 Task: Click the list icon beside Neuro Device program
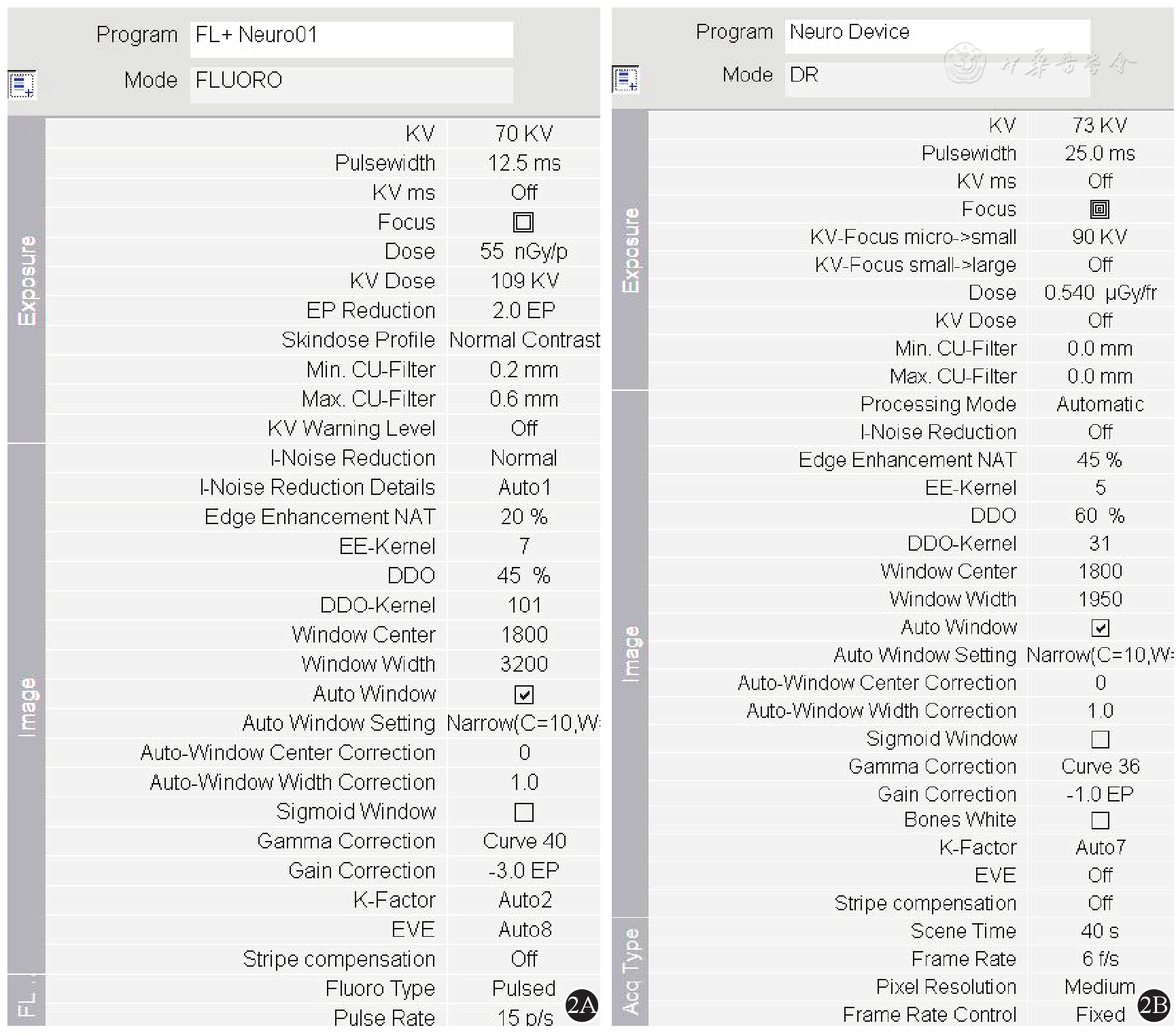pyautogui.click(x=625, y=79)
